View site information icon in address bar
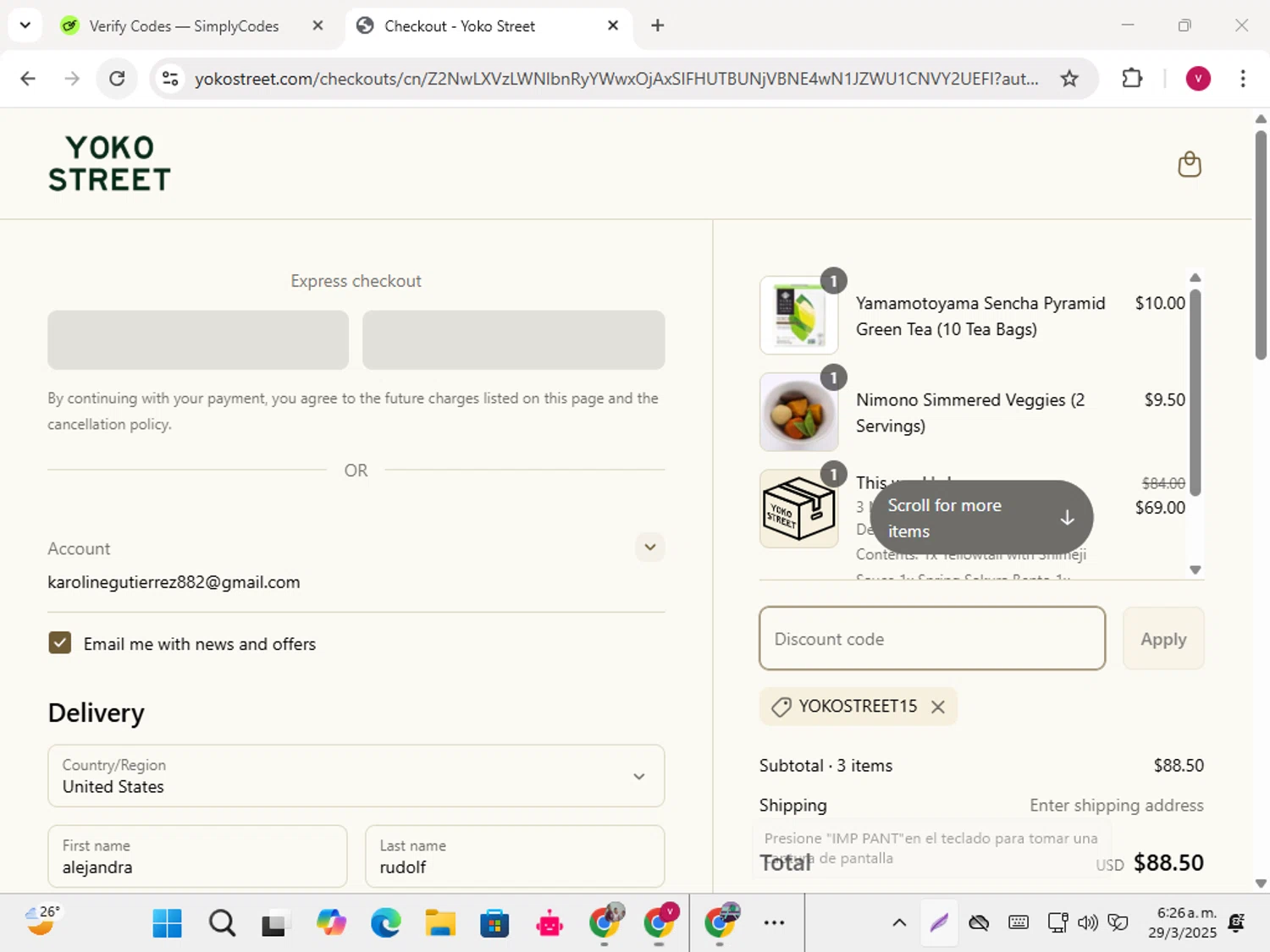Image resolution: width=1270 pixels, height=952 pixels. pyautogui.click(x=170, y=79)
